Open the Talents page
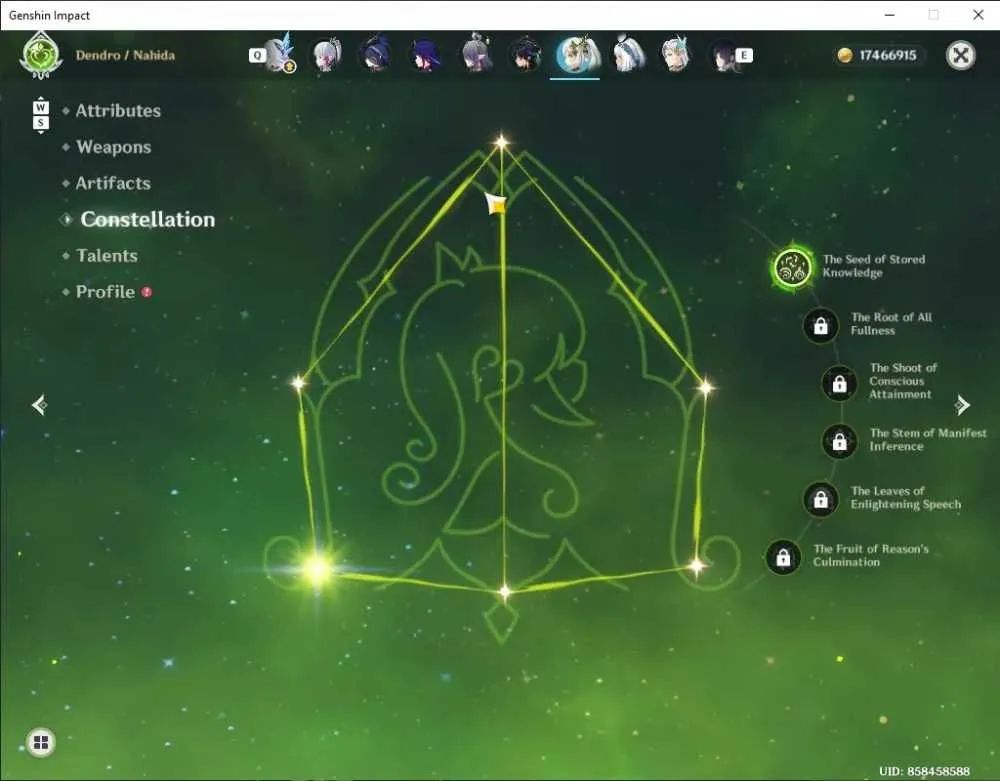The height and width of the screenshot is (781, 1000). (107, 256)
